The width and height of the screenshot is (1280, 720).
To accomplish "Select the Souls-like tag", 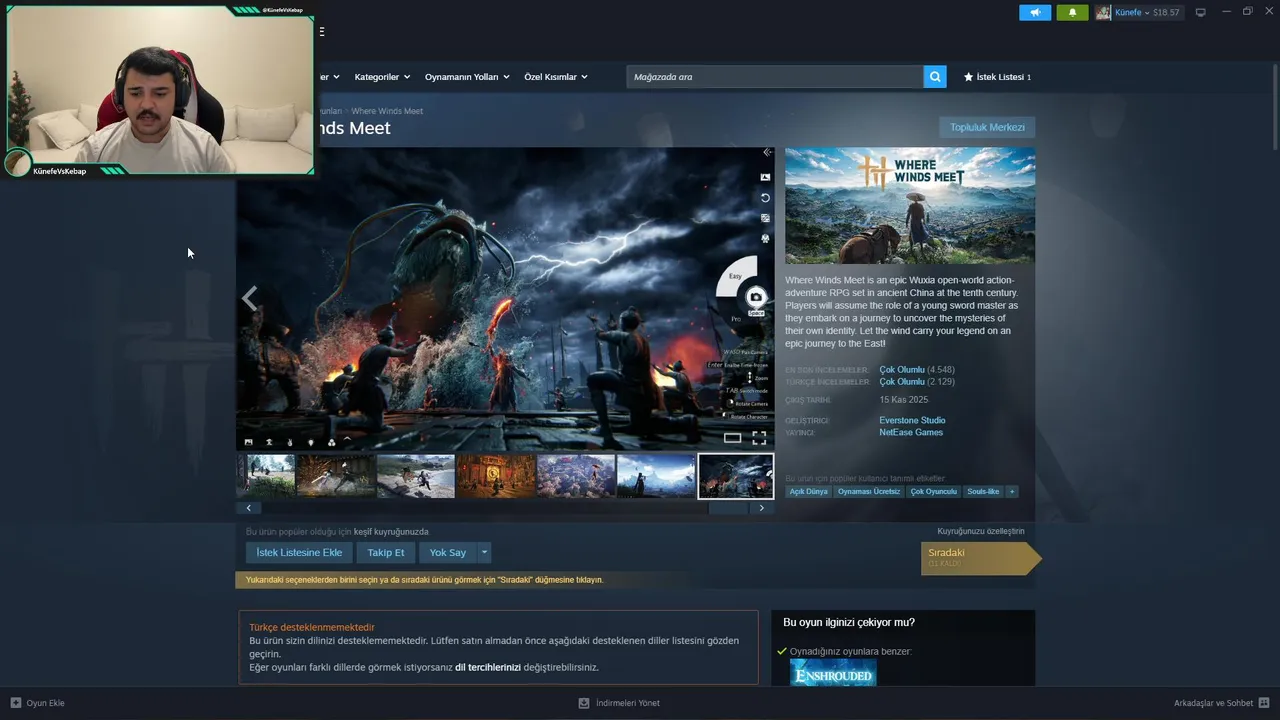I will click(x=983, y=492).
